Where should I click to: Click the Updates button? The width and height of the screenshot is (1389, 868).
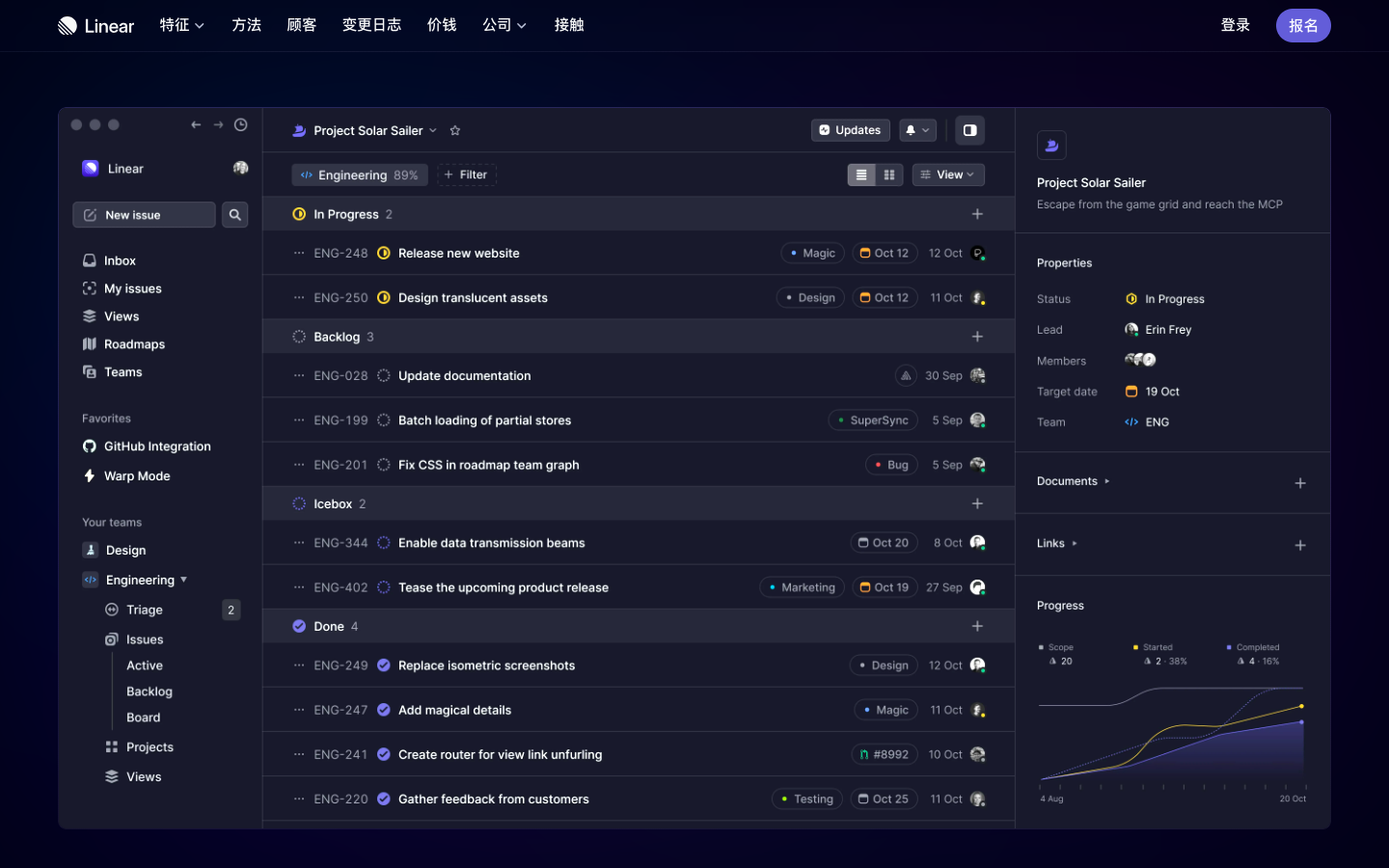tap(850, 130)
